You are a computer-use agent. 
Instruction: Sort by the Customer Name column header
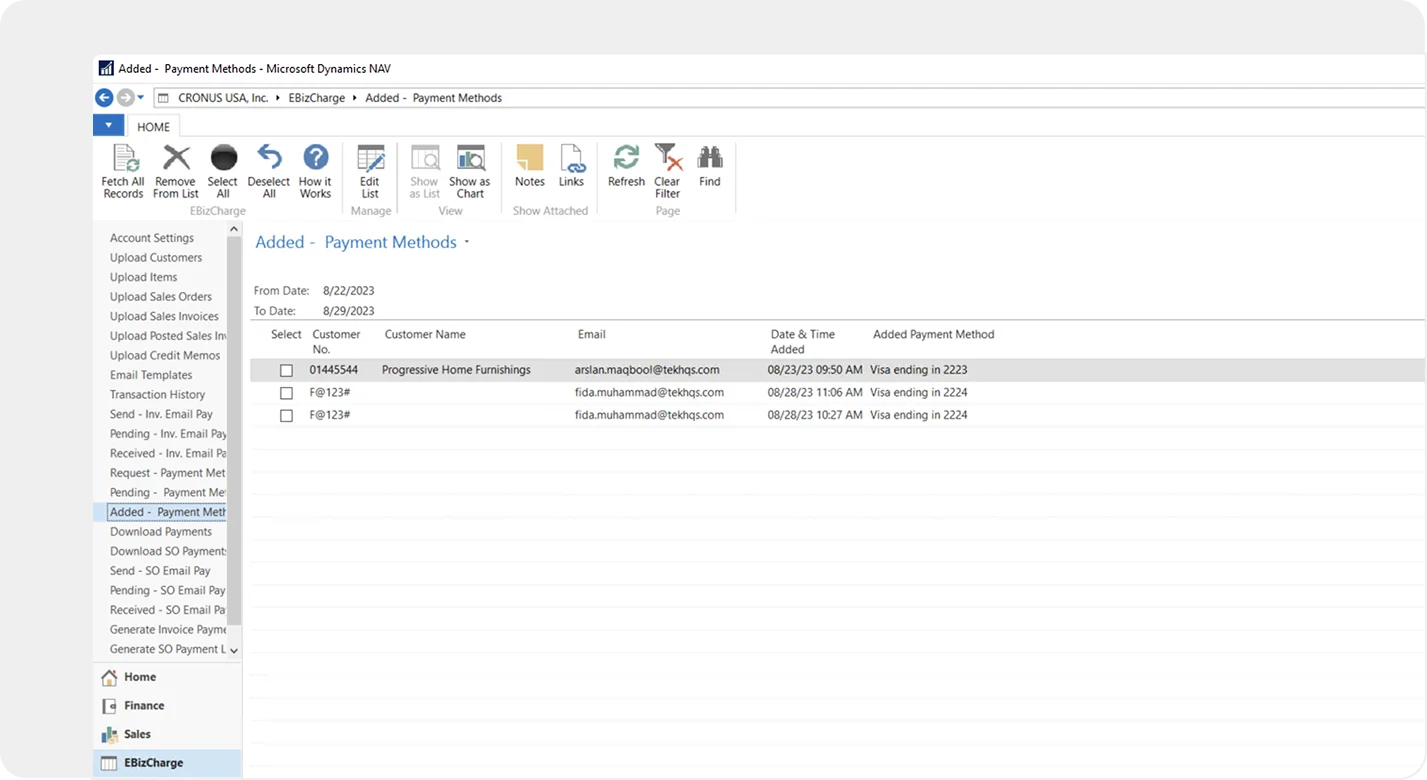click(425, 335)
